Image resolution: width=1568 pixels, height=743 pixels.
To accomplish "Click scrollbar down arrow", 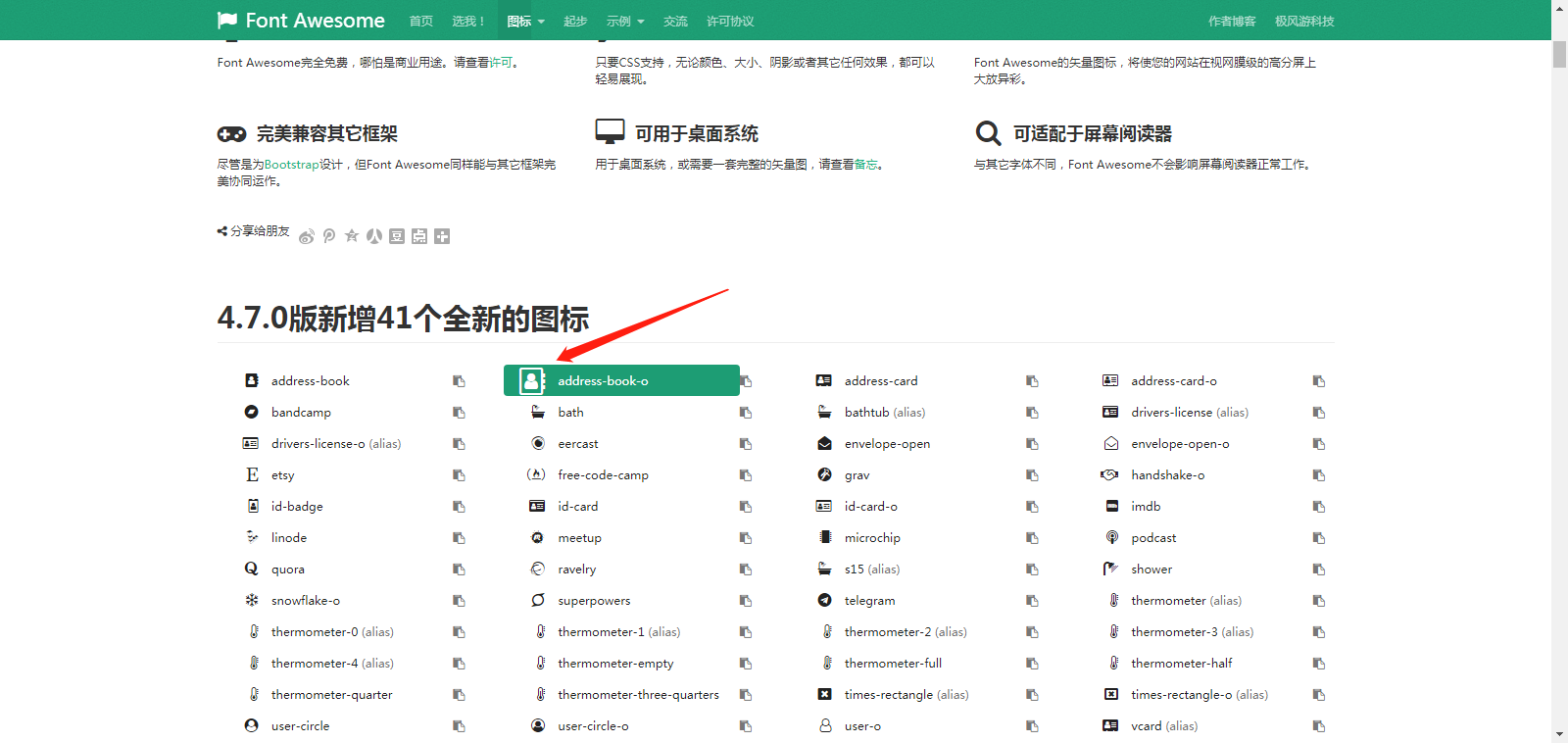I will tap(1559, 734).
